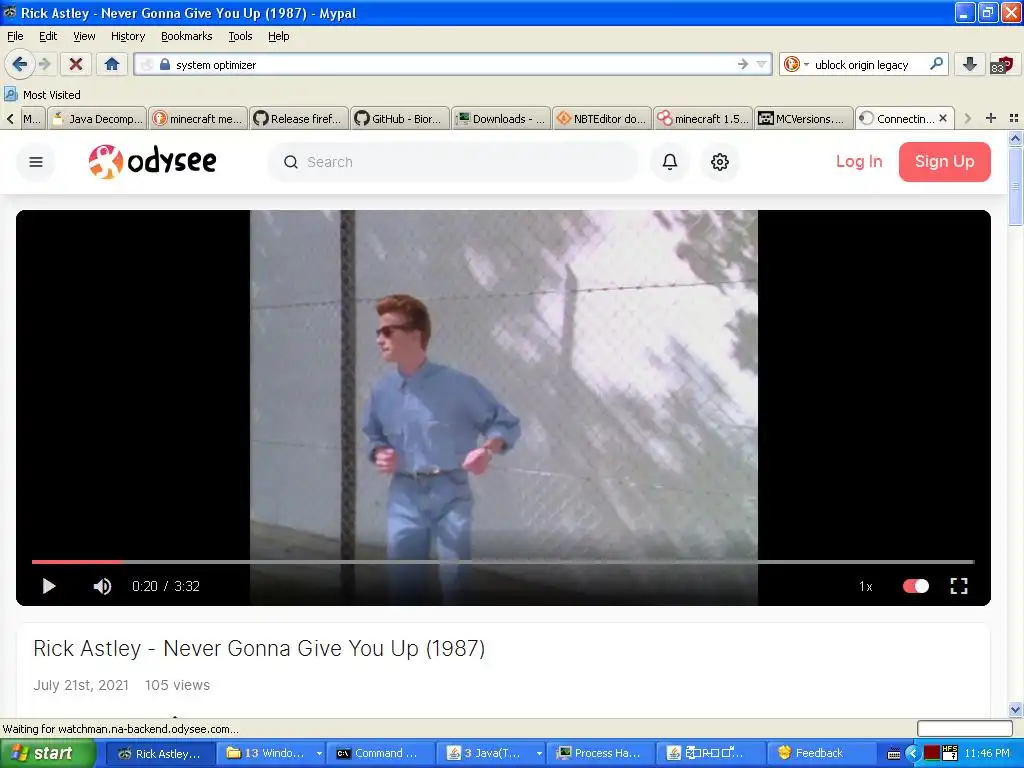Switch to Feedback taskbar item

click(x=821, y=754)
